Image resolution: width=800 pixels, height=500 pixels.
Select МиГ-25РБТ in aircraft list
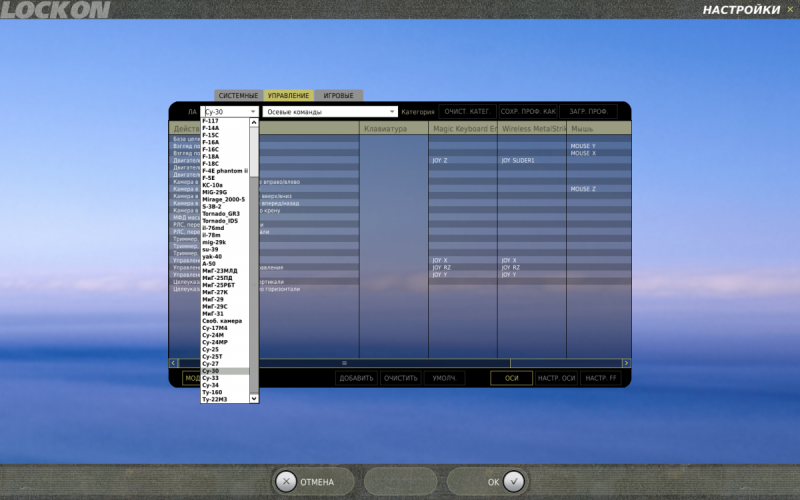point(225,285)
